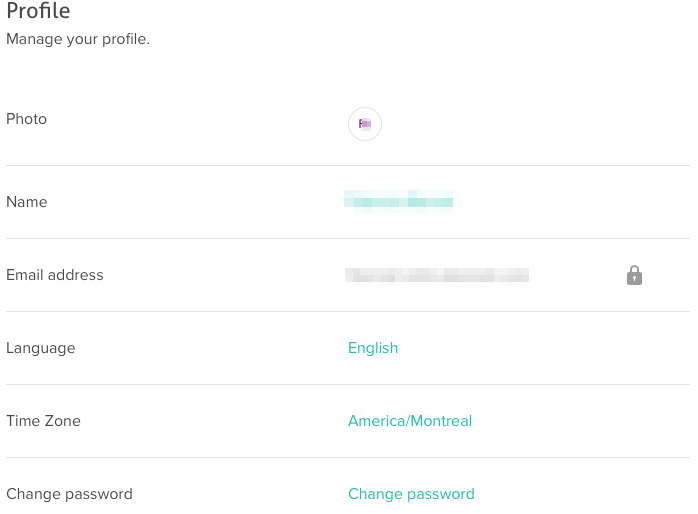Image resolution: width=698 pixels, height=514 pixels.
Task: Click the divider below the Email address row
Action: [x=348, y=311]
